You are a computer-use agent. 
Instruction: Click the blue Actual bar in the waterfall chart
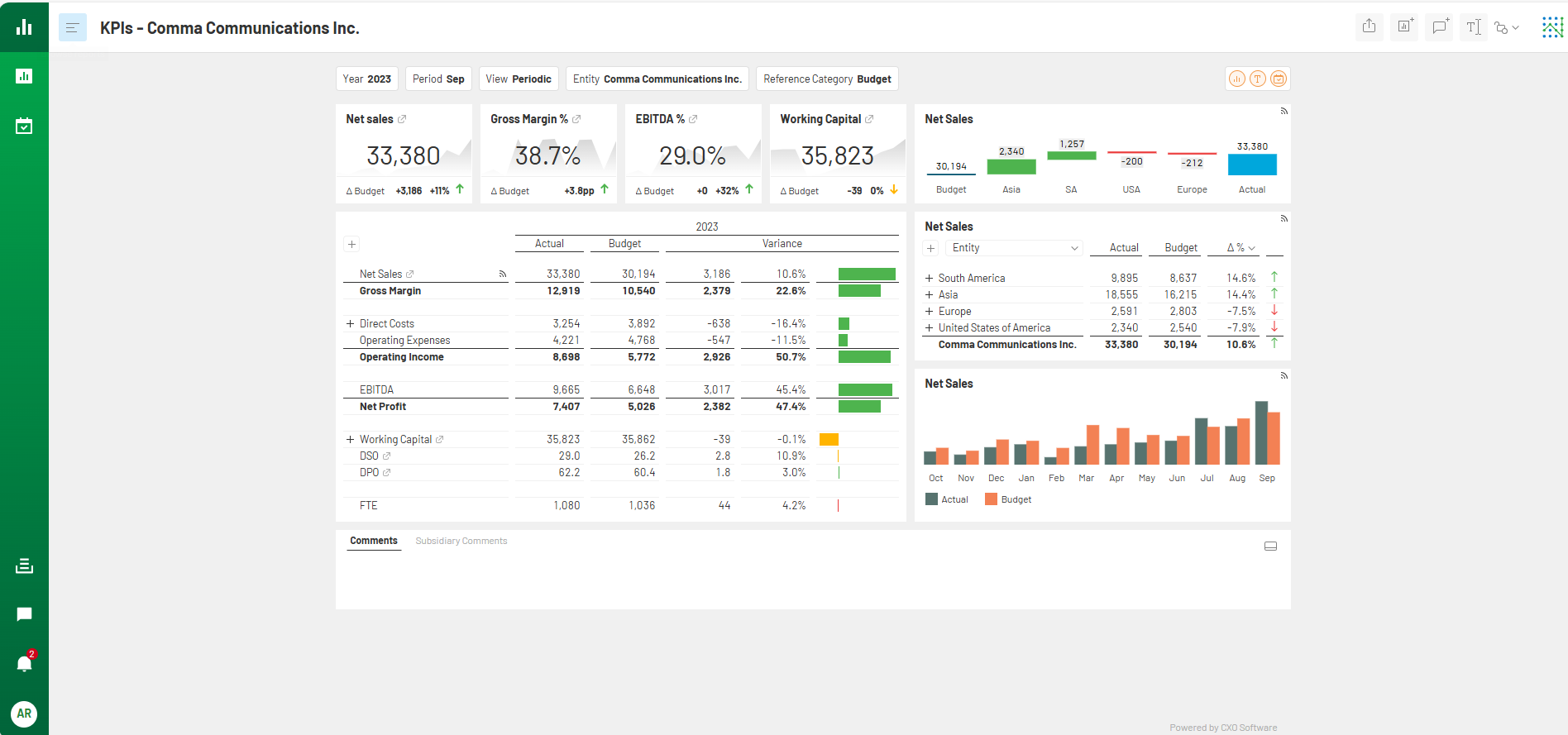point(1251,165)
